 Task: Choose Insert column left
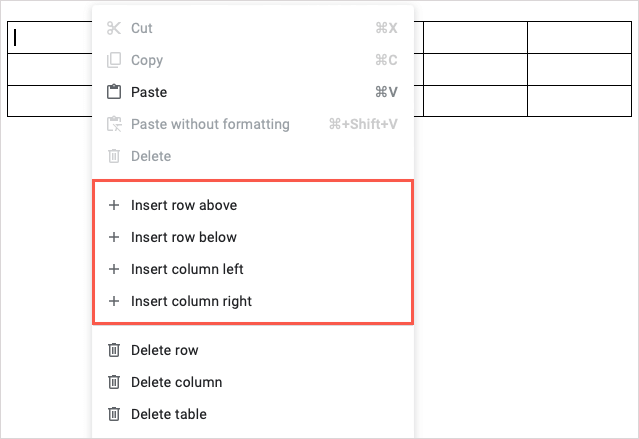tap(187, 269)
